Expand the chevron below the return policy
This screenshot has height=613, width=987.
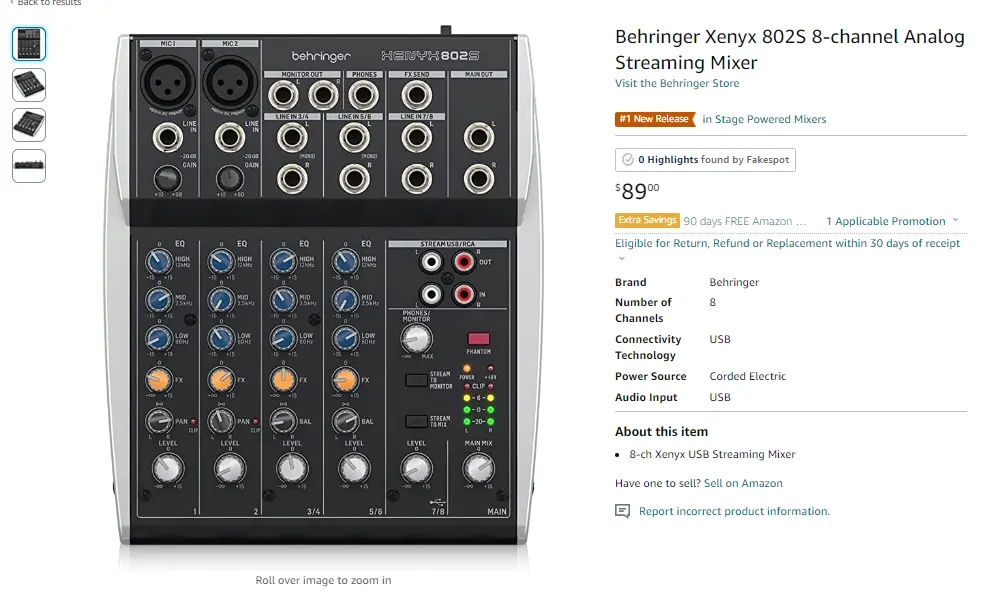pyautogui.click(x=621, y=259)
